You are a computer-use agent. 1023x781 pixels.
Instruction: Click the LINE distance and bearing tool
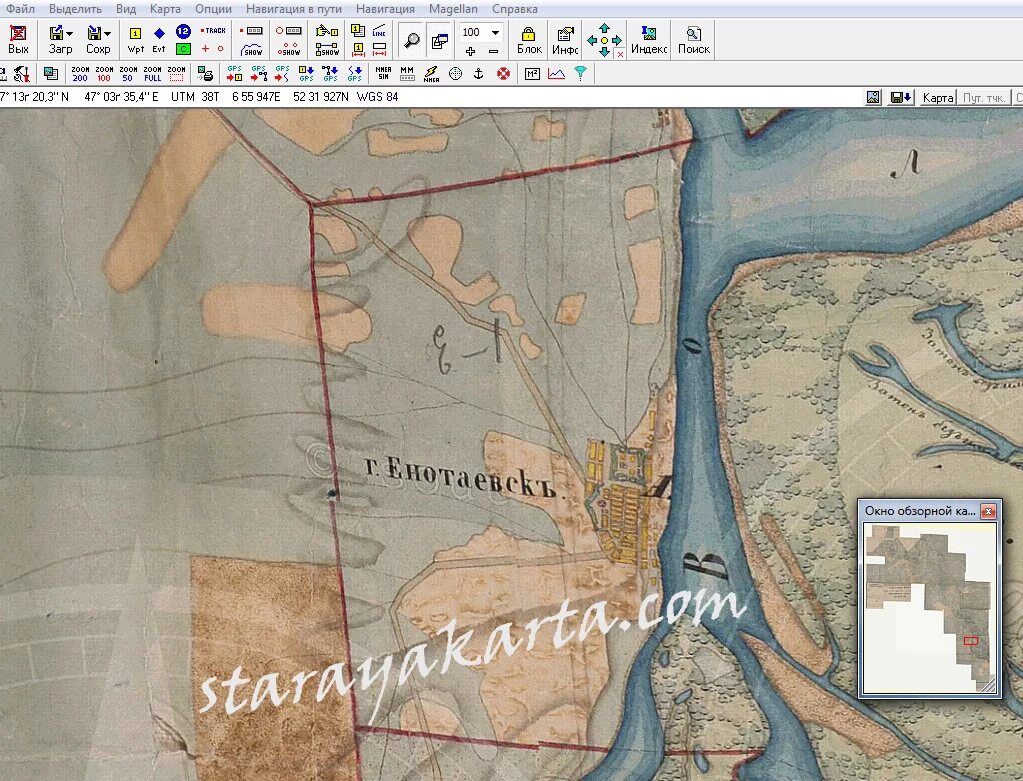click(x=379, y=31)
